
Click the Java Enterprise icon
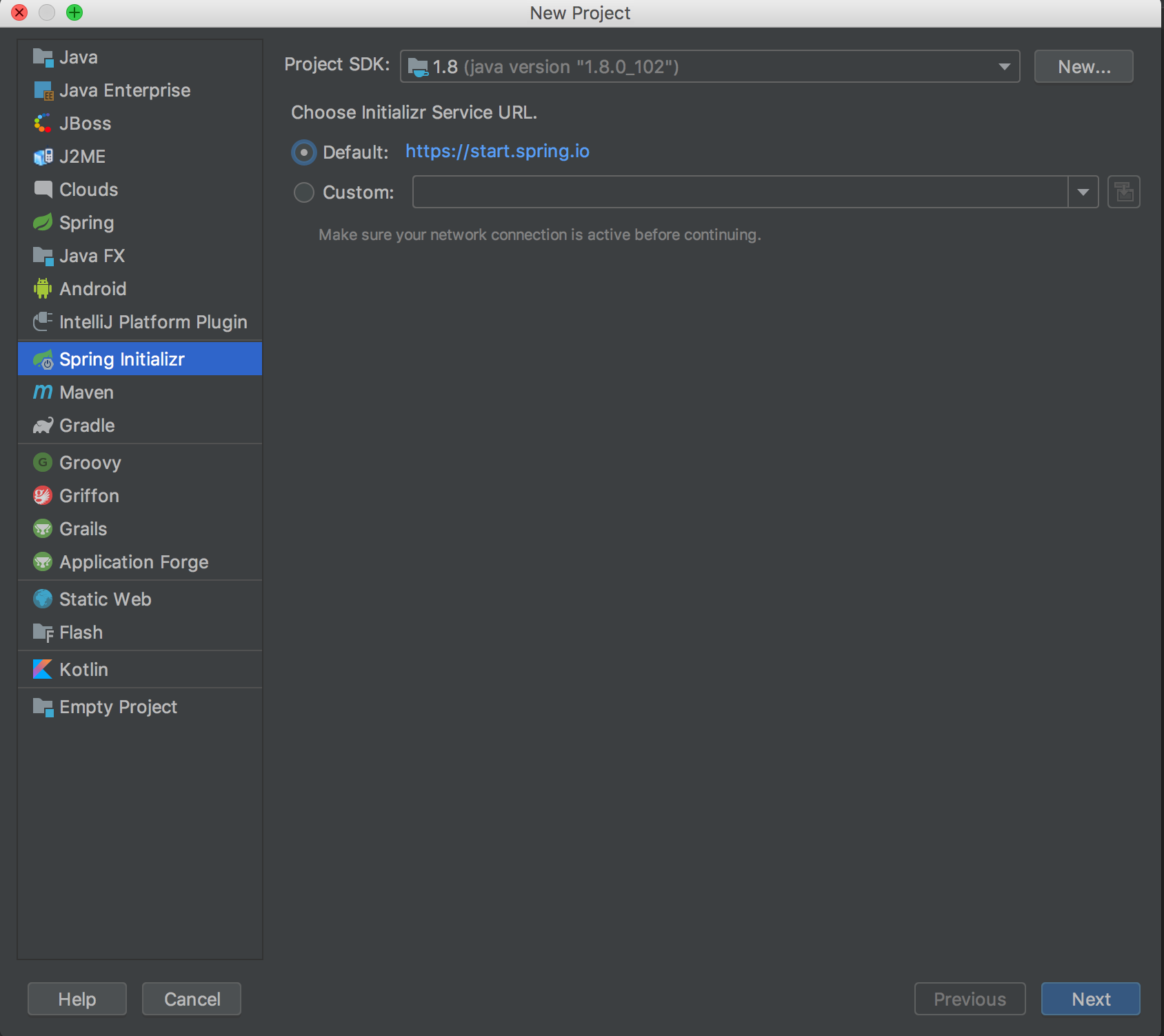(x=43, y=90)
